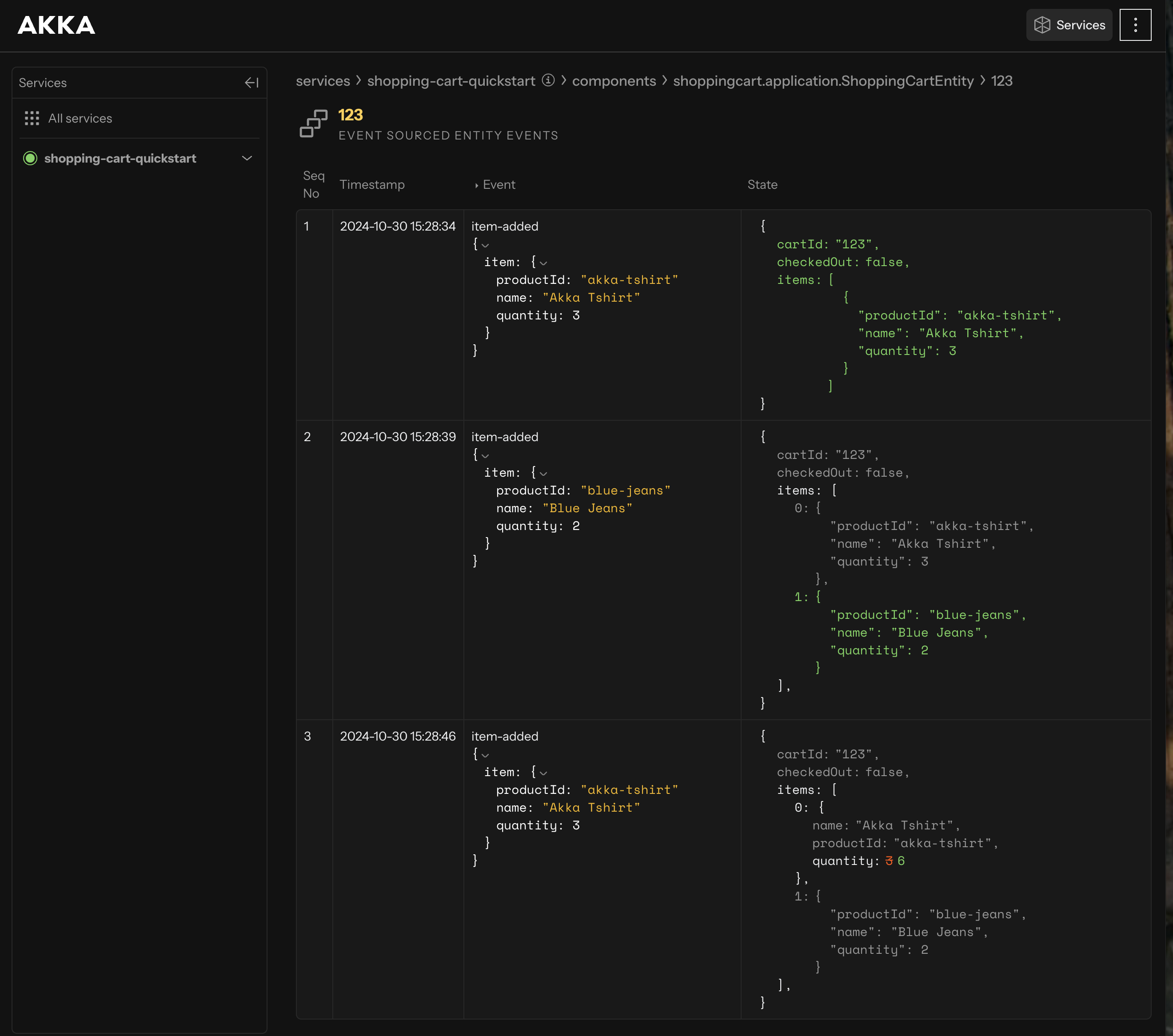Click green status indicator of shopping-cart-quickstart
Screen dimensions: 1173x1036
pos(30,158)
